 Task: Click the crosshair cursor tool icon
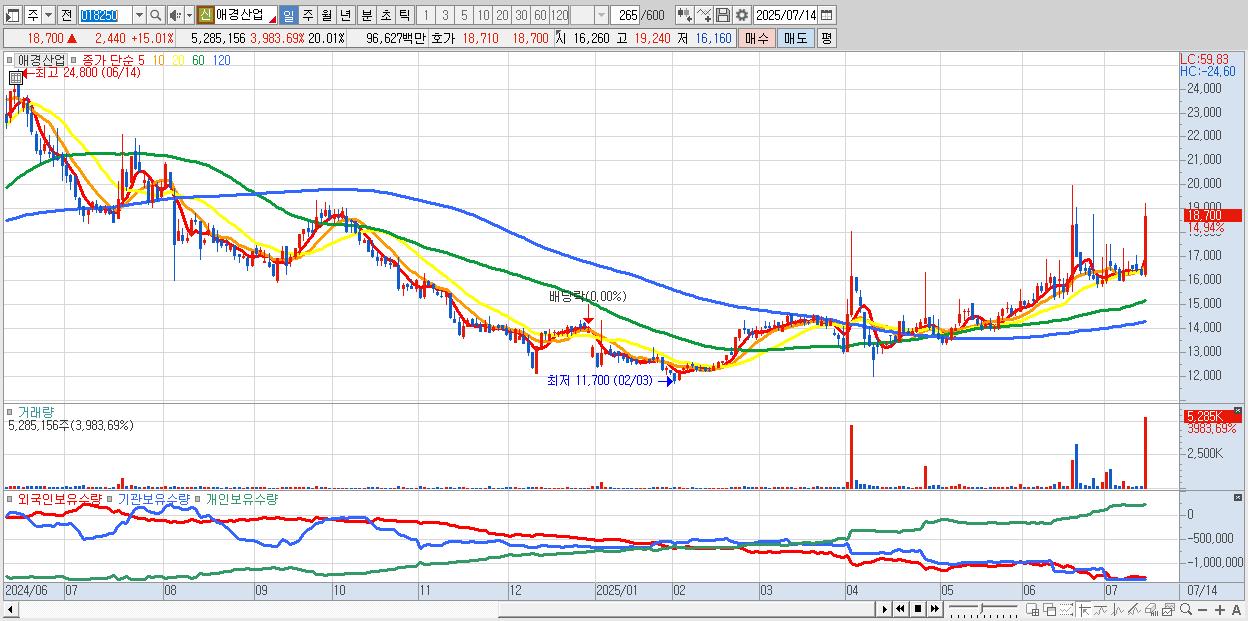(x=1084, y=610)
